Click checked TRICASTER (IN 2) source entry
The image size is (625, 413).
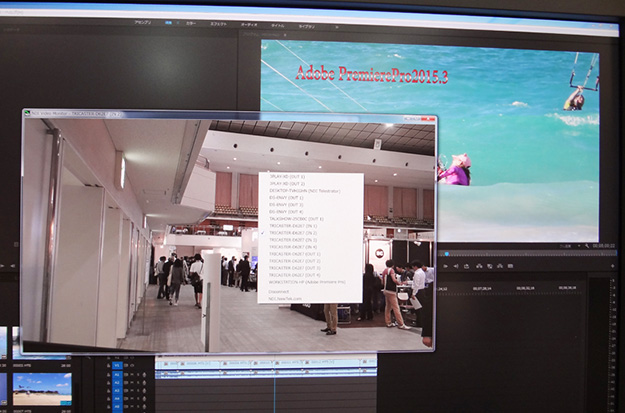(292, 232)
